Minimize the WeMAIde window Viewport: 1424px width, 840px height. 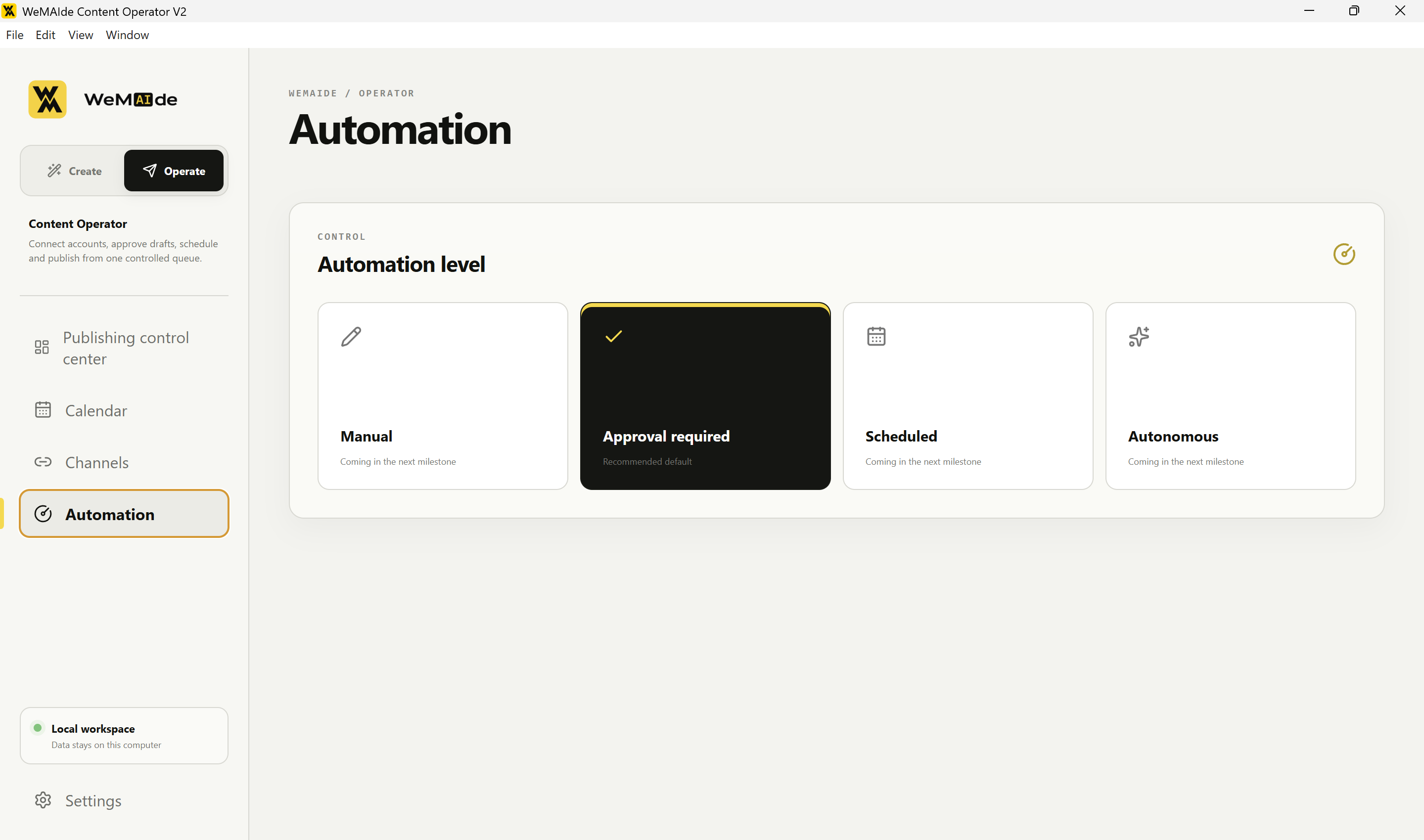[1308, 11]
